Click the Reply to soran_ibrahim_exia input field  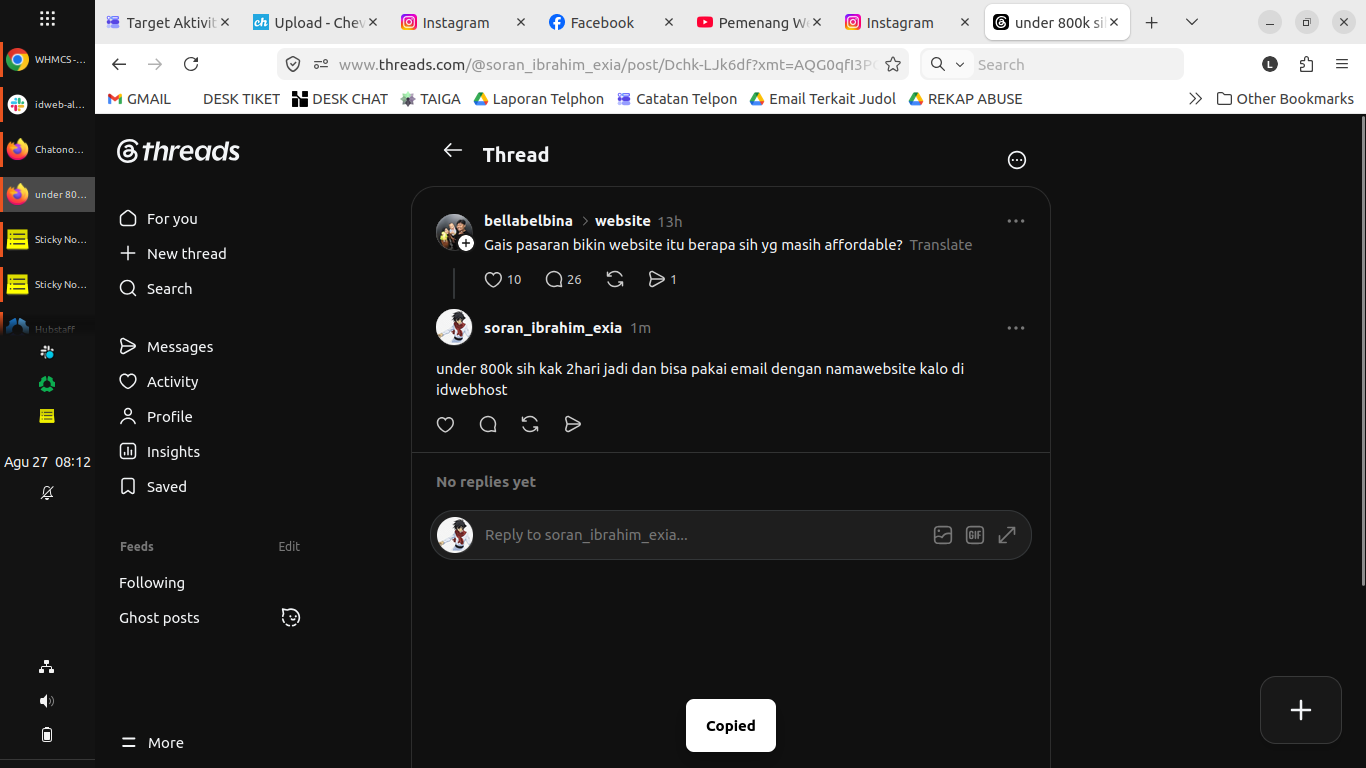click(700, 535)
